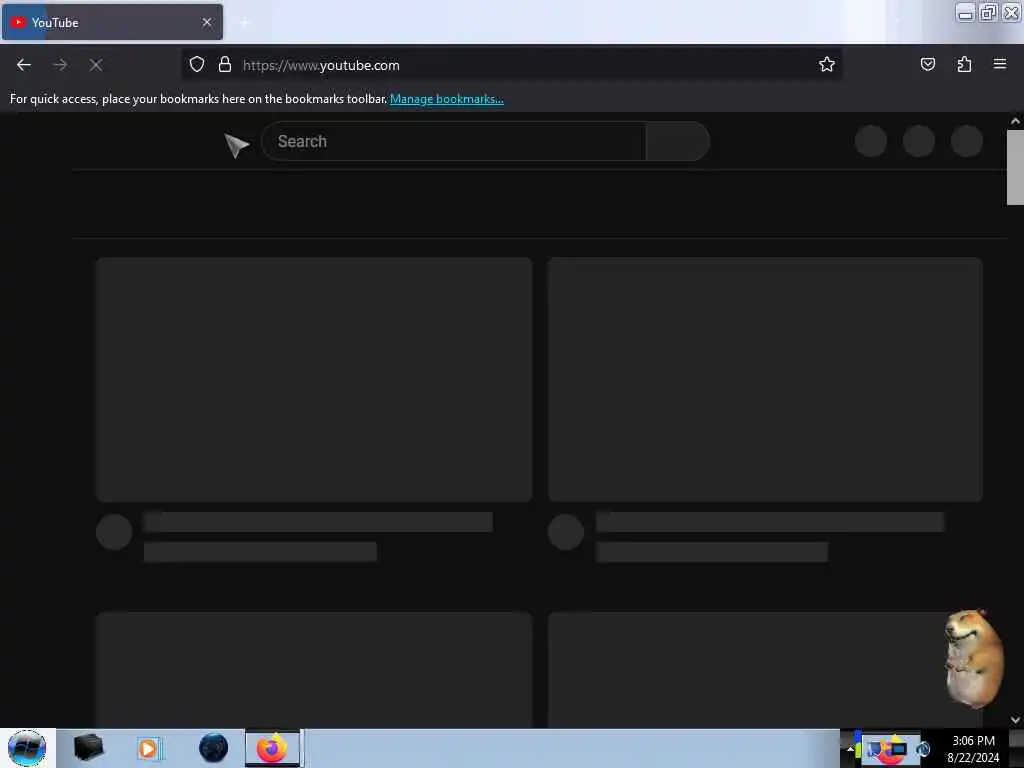Screen dimensions: 1024x768
Task: Stop loading the YouTube page
Action: pyautogui.click(x=96, y=65)
